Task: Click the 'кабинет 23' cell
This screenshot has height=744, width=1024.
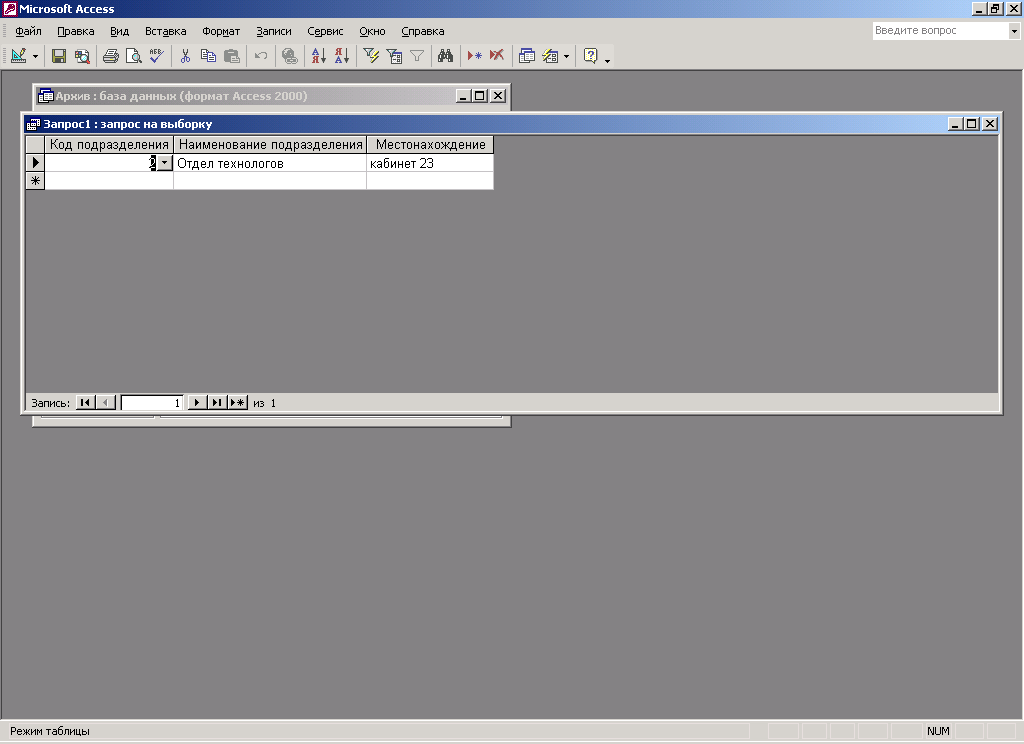Action: pos(430,163)
